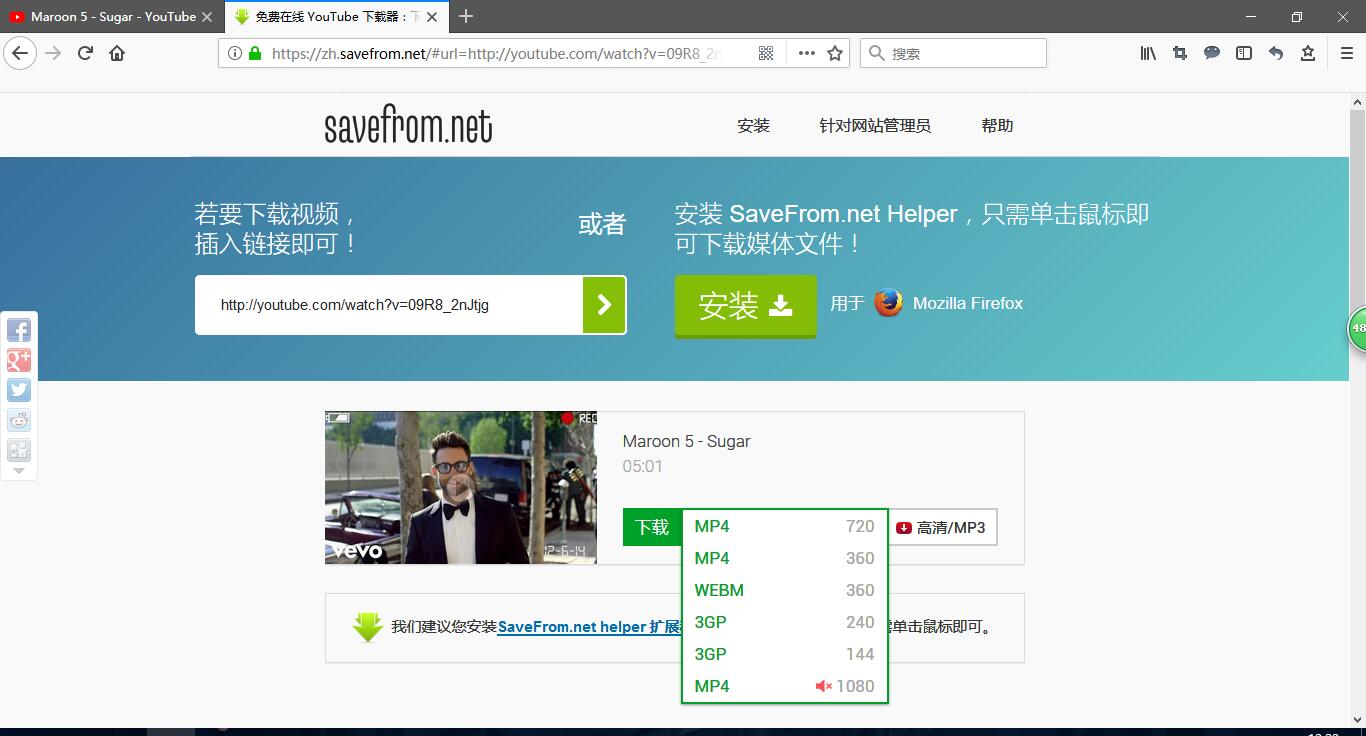Toggle the sidebar view icon

(x=1244, y=53)
